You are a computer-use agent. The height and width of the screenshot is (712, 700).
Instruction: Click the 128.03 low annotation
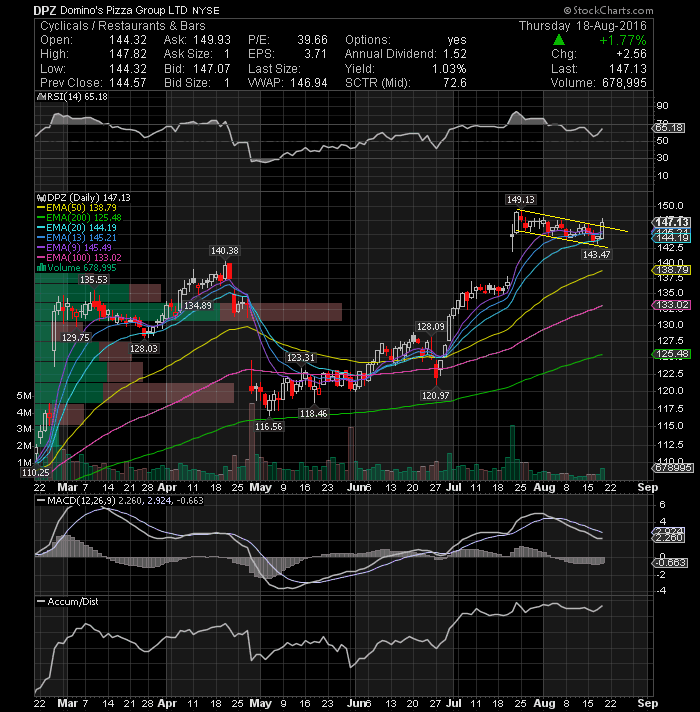pyautogui.click(x=144, y=349)
